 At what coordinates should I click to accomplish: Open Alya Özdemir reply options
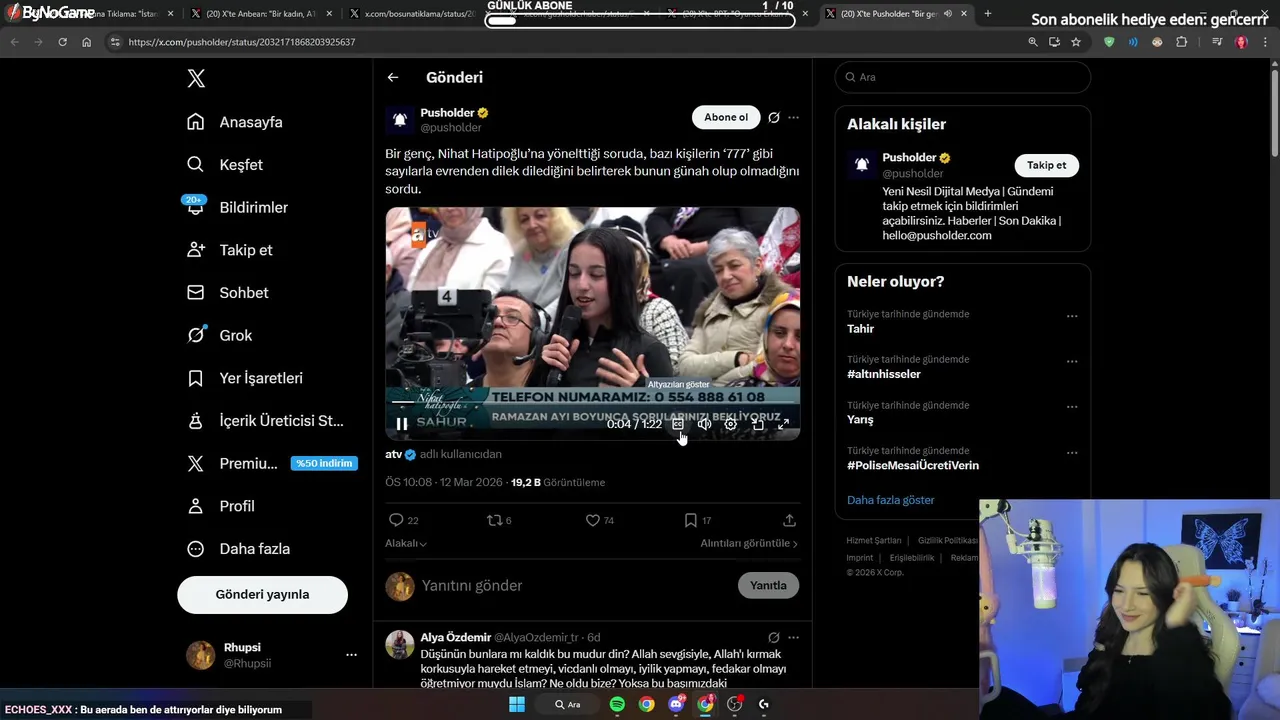tap(793, 637)
